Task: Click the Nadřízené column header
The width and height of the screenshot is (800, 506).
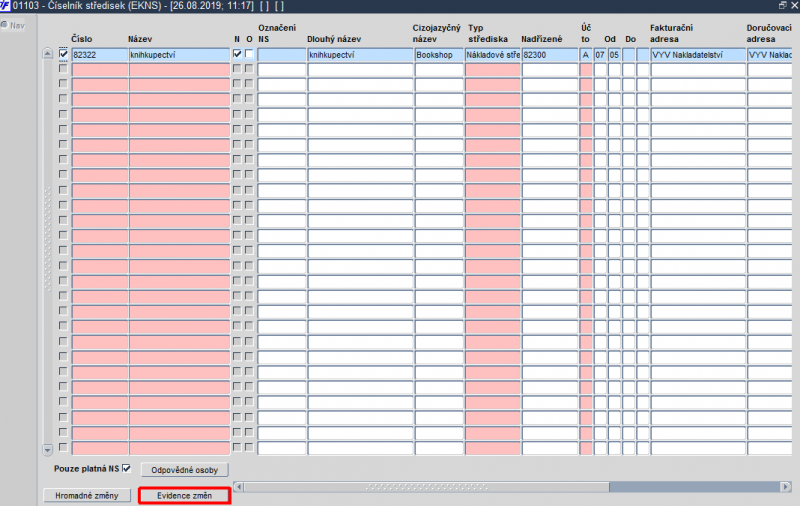Action: point(541,39)
